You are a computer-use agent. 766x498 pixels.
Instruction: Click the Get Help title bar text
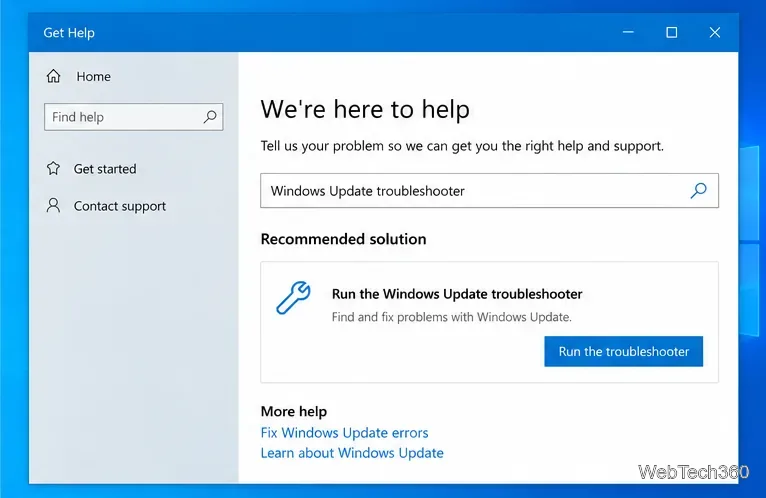click(x=69, y=33)
